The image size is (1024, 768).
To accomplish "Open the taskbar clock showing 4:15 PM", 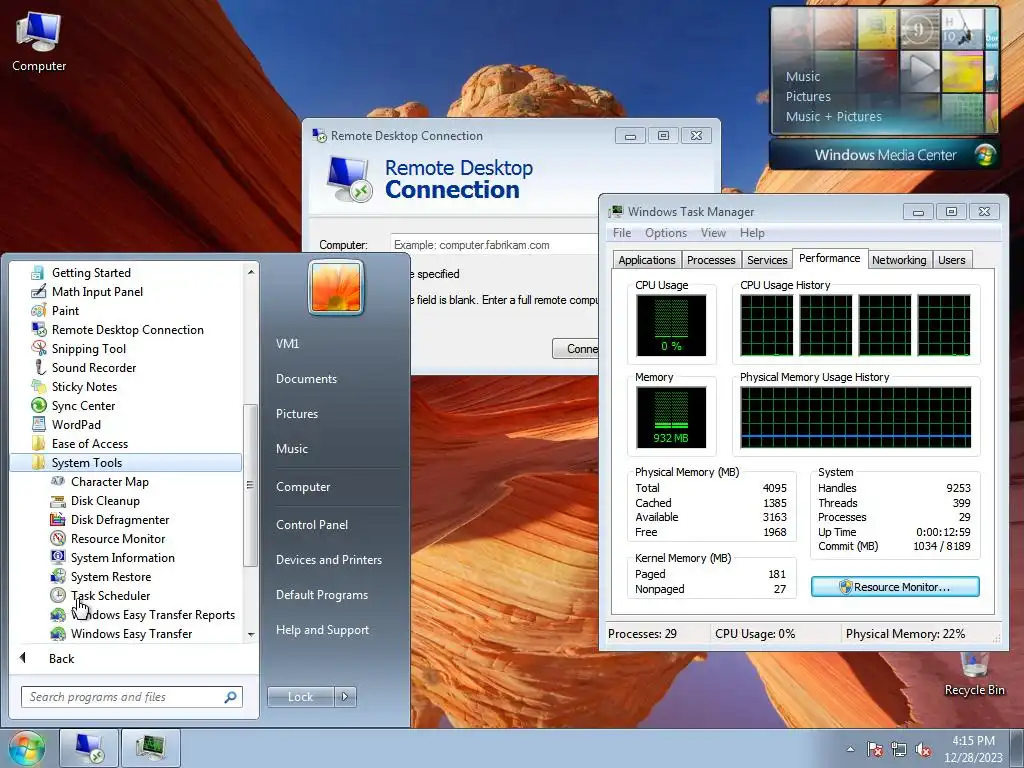I will (973, 749).
